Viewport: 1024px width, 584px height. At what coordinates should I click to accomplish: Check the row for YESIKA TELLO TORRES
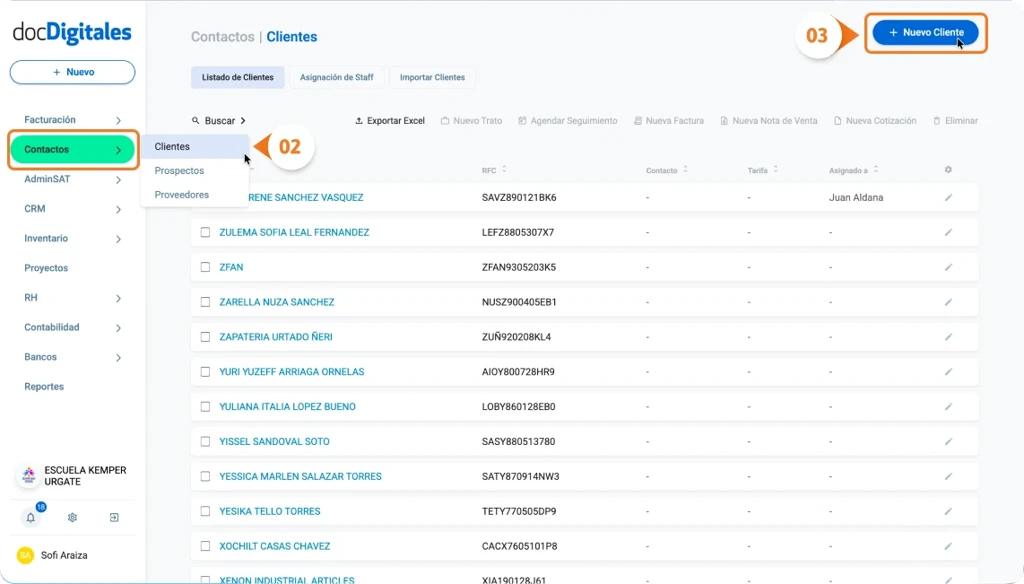203,512
